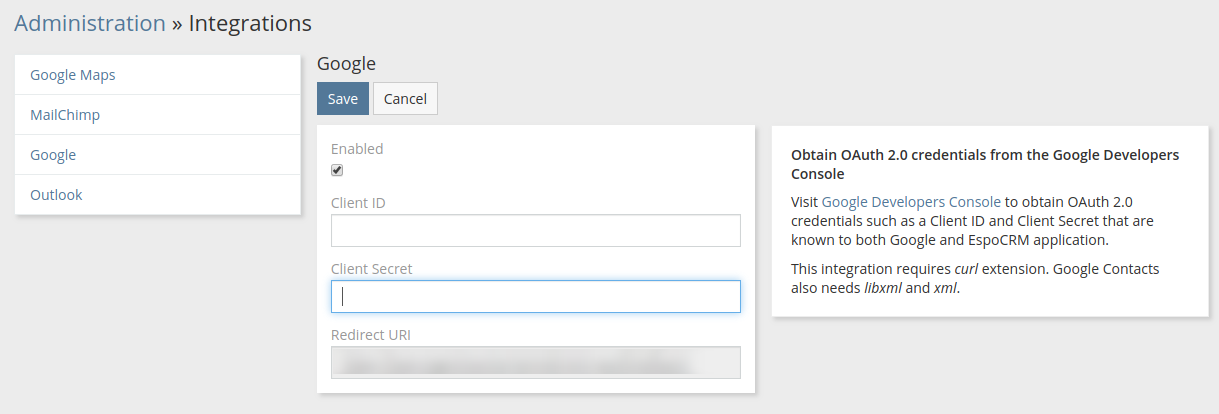
Task: Open Outlook integration settings
Action: pyautogui.click(x=158, y=195)
